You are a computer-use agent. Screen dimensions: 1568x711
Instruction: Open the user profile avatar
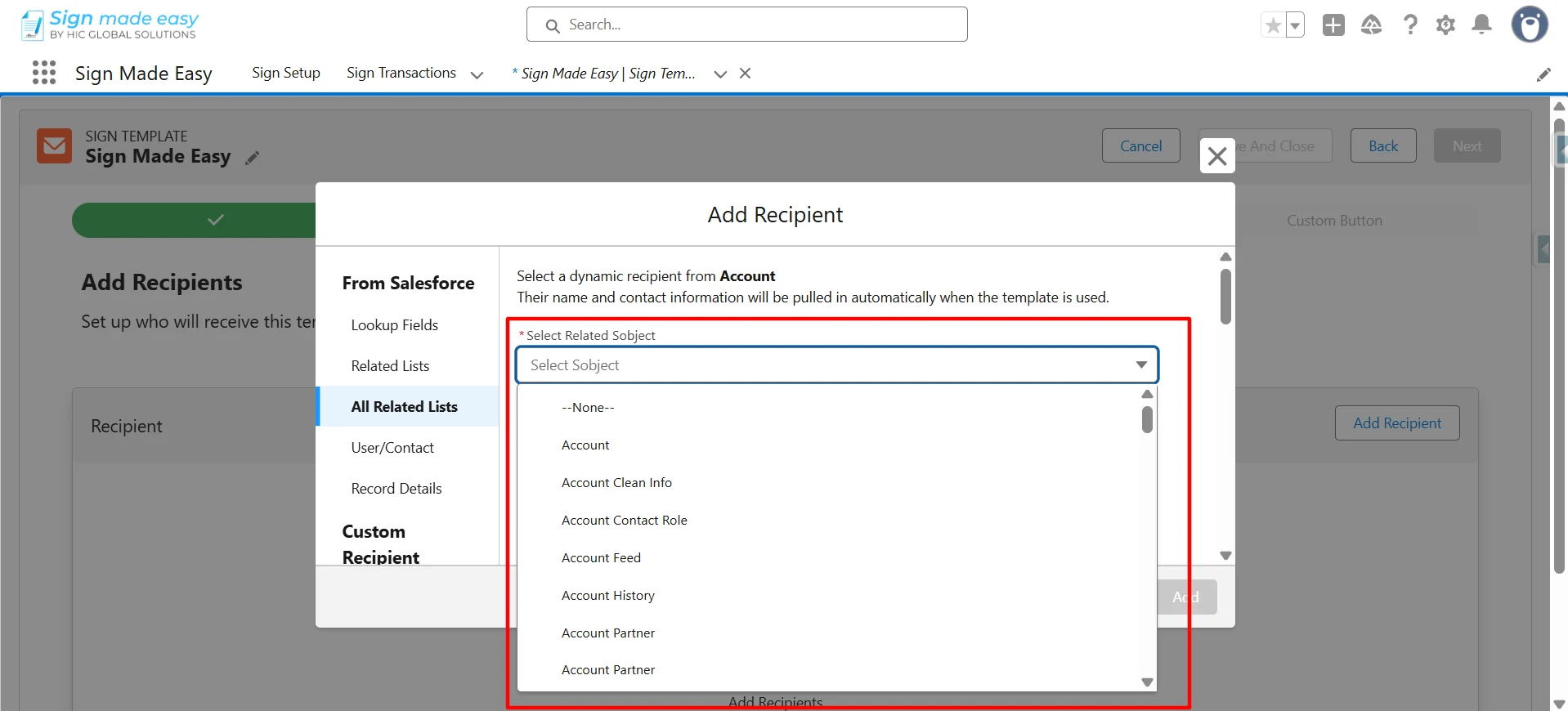click(1530, 25)
